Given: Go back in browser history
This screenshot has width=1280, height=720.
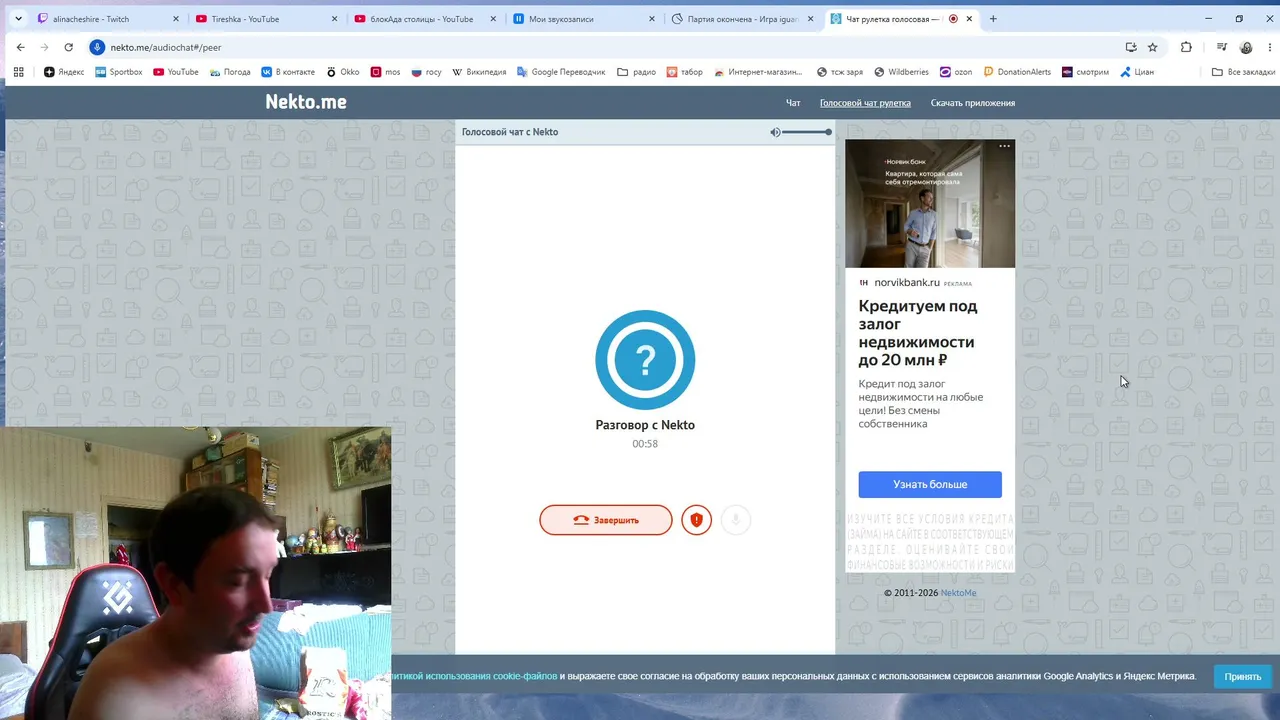Looking at the screenshot, I should pos(20,47).
